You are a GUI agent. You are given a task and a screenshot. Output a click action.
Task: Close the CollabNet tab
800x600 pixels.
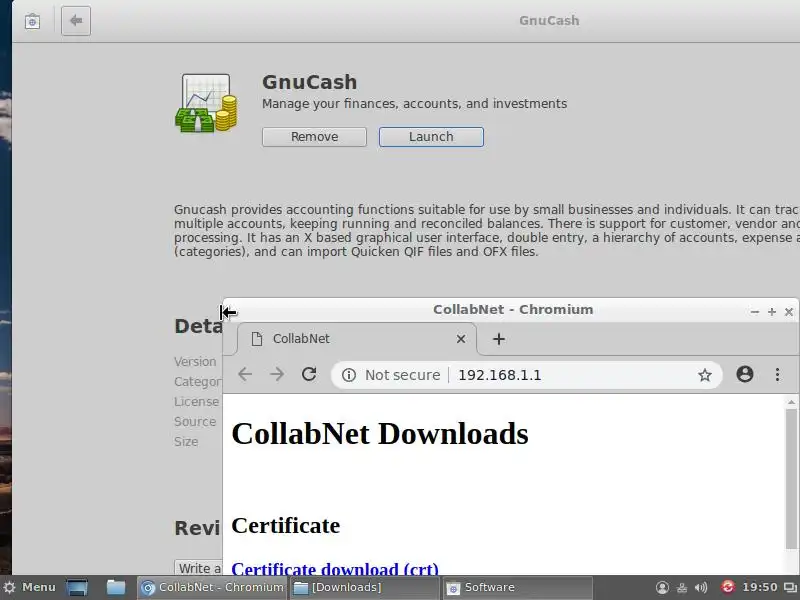pos(461,339)
